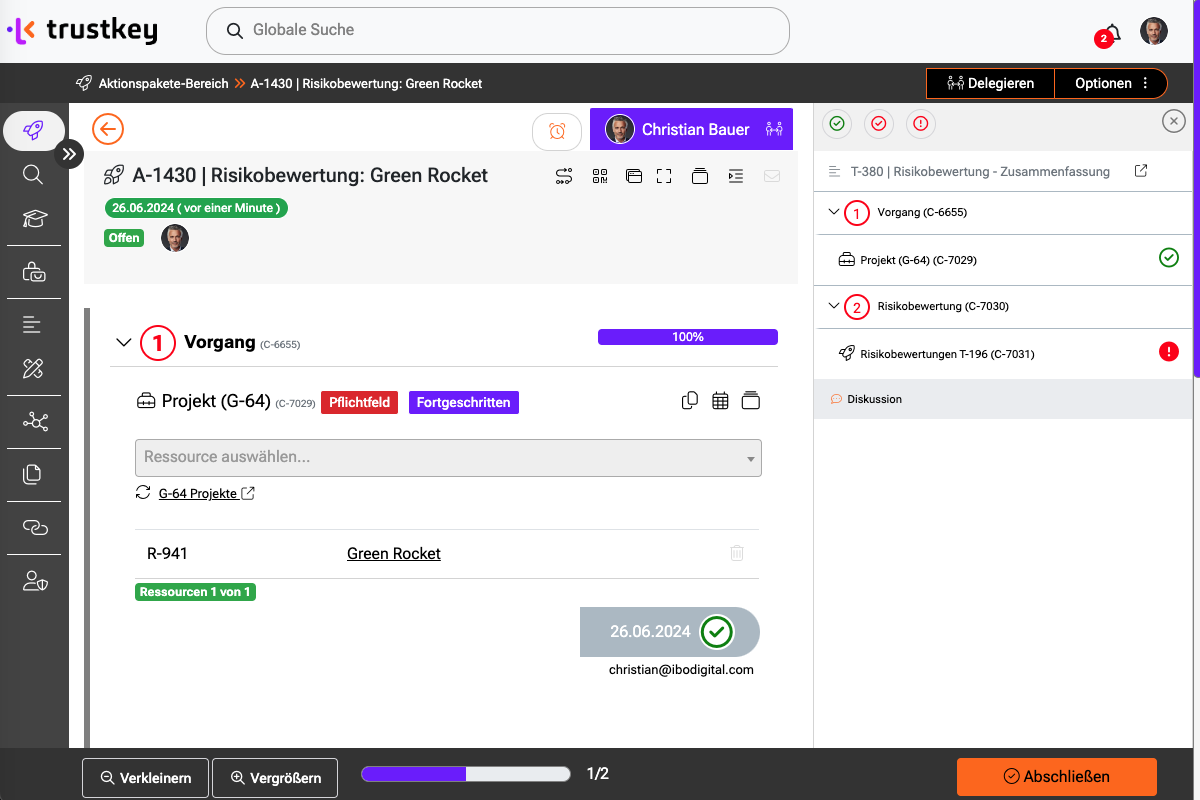Open the graduation cap sidebar item
This screenshot has height=800, width=1200.
point(33,219)
